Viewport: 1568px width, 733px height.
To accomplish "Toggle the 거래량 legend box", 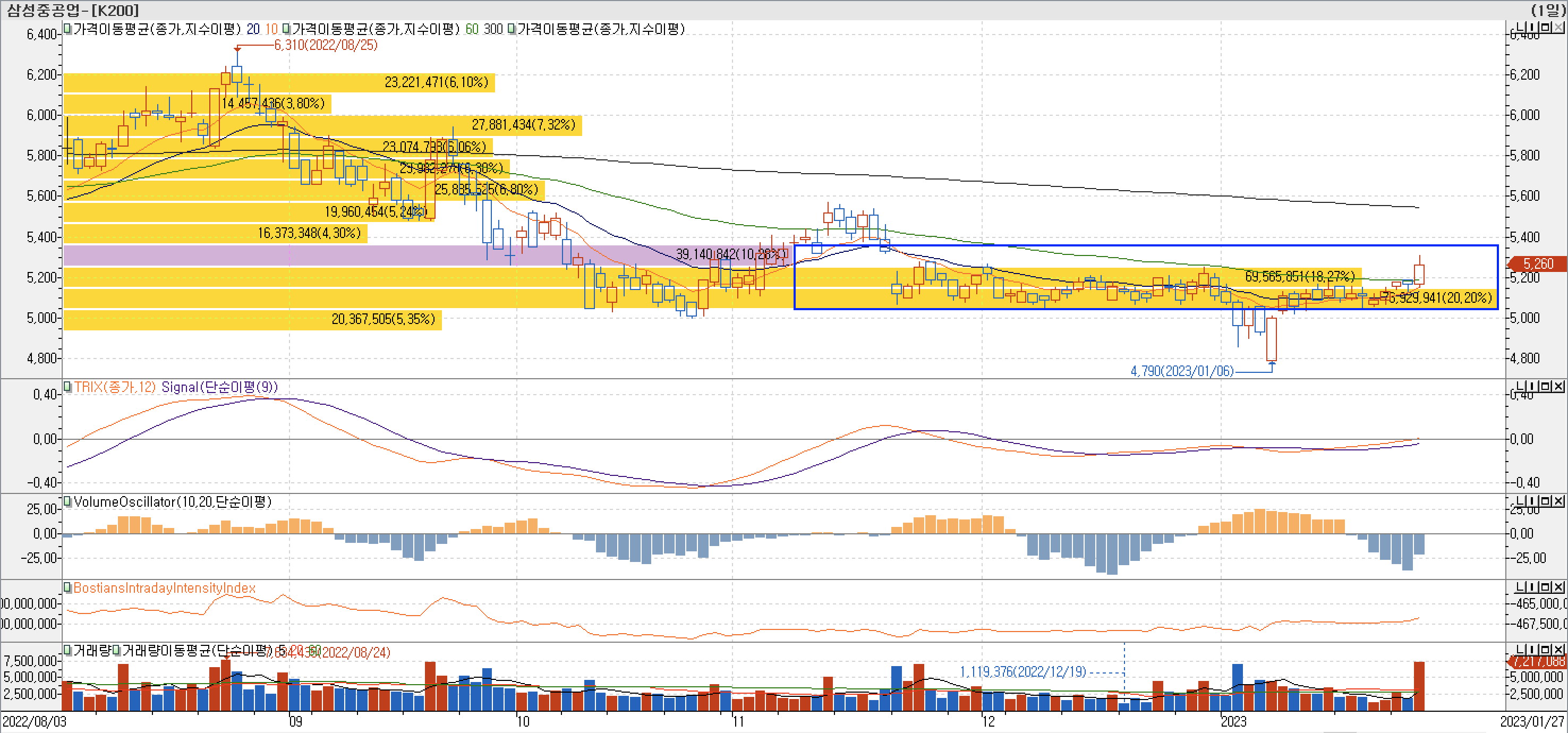I will [x=68, y=651].
